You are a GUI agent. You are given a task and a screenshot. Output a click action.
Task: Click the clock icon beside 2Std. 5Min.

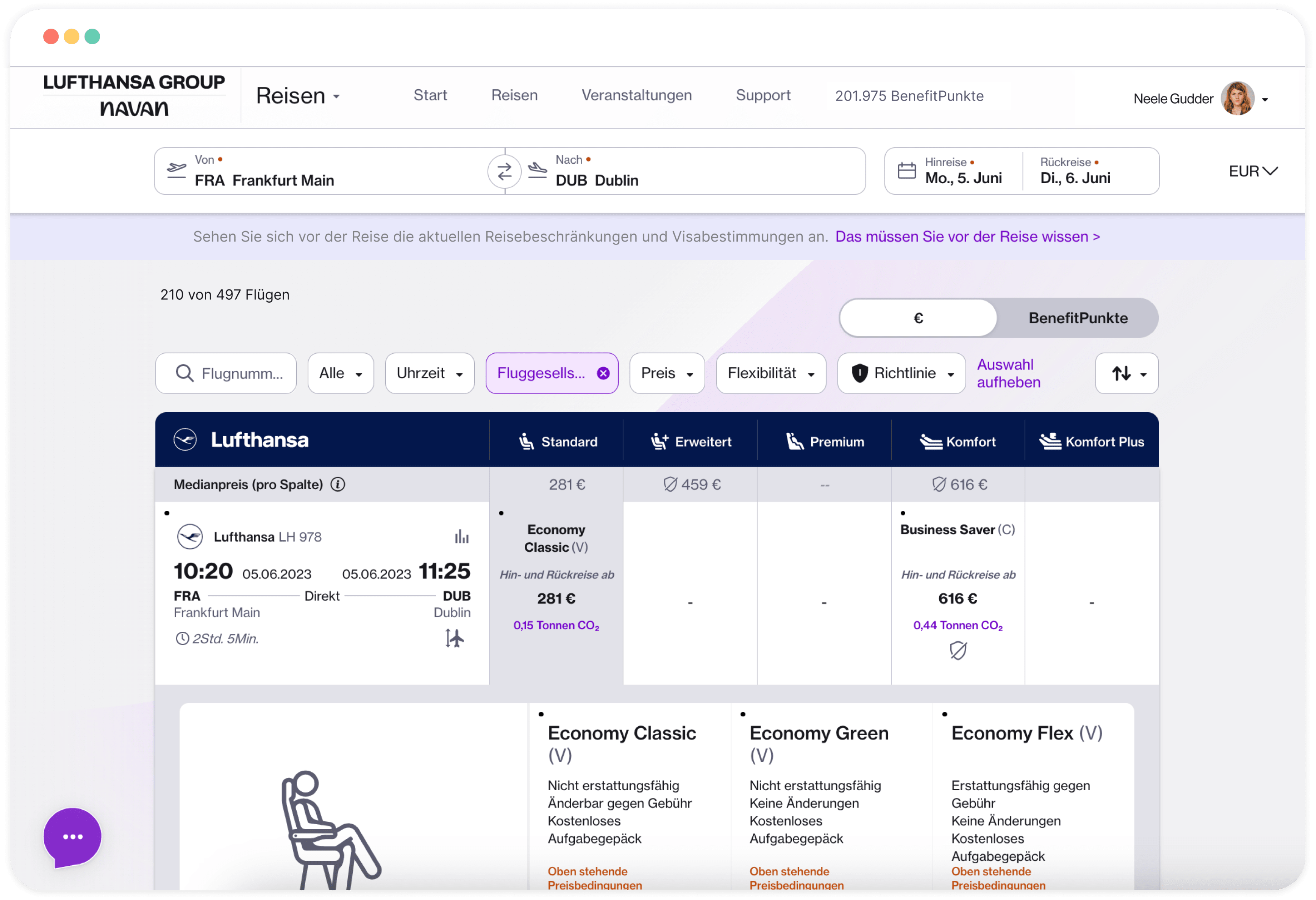(182, 638)
